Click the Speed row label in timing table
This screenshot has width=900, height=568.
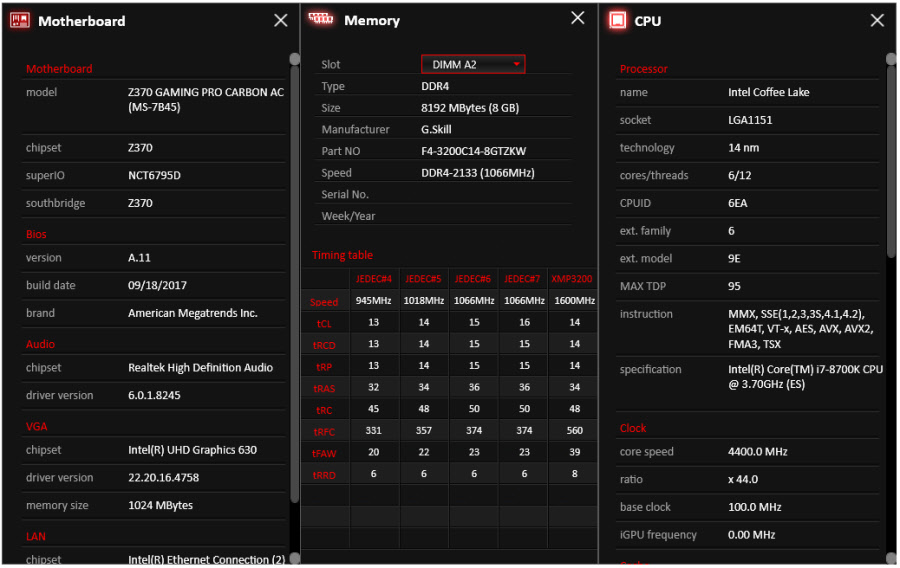pyautogui.click(x=324, y=302)
